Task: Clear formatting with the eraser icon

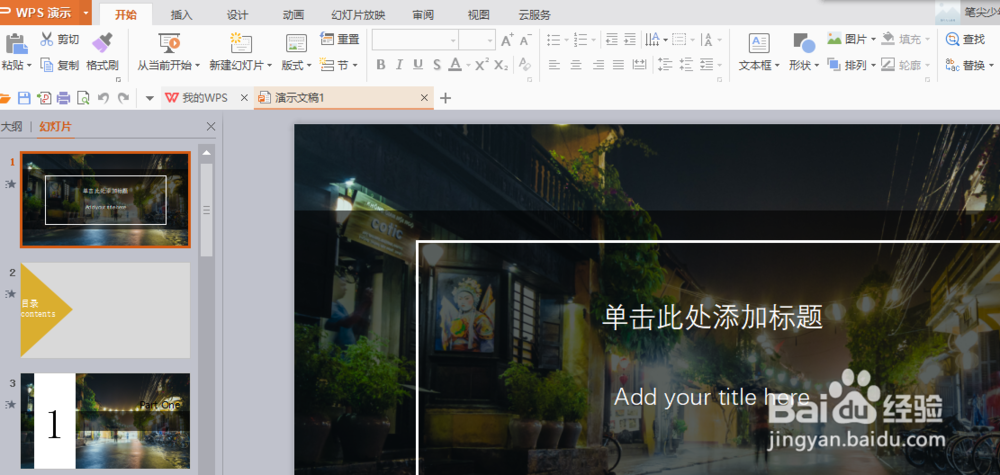Action: pyautogui.click(x=524, y=64)
